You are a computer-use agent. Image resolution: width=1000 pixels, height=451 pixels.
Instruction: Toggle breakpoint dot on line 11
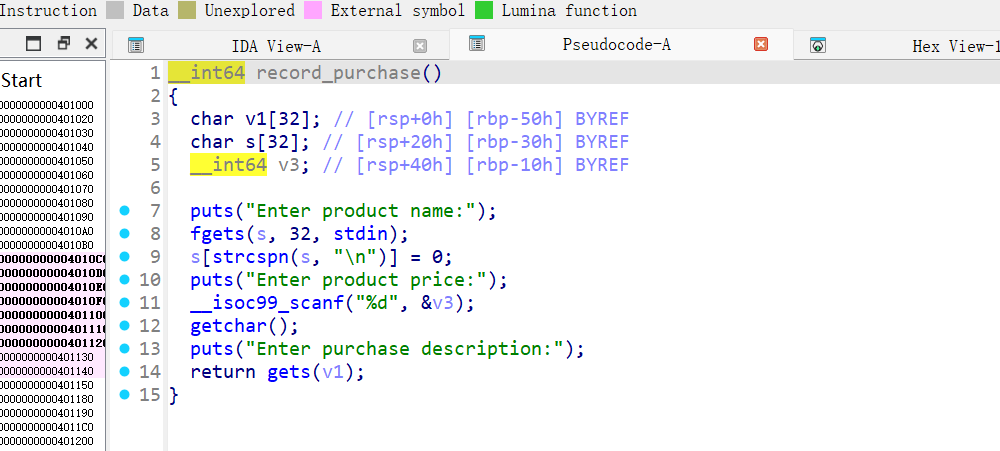pyautogui.click(x=125, y=303)
